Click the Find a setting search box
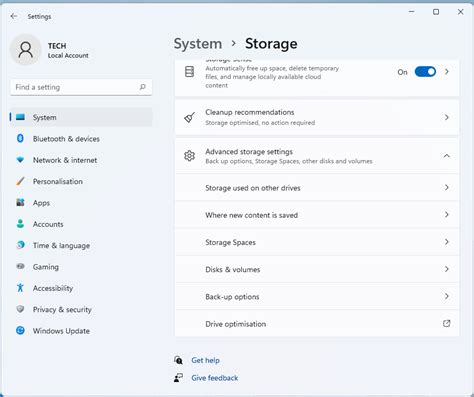Screen dimensions: 474x397 (81, 87)
